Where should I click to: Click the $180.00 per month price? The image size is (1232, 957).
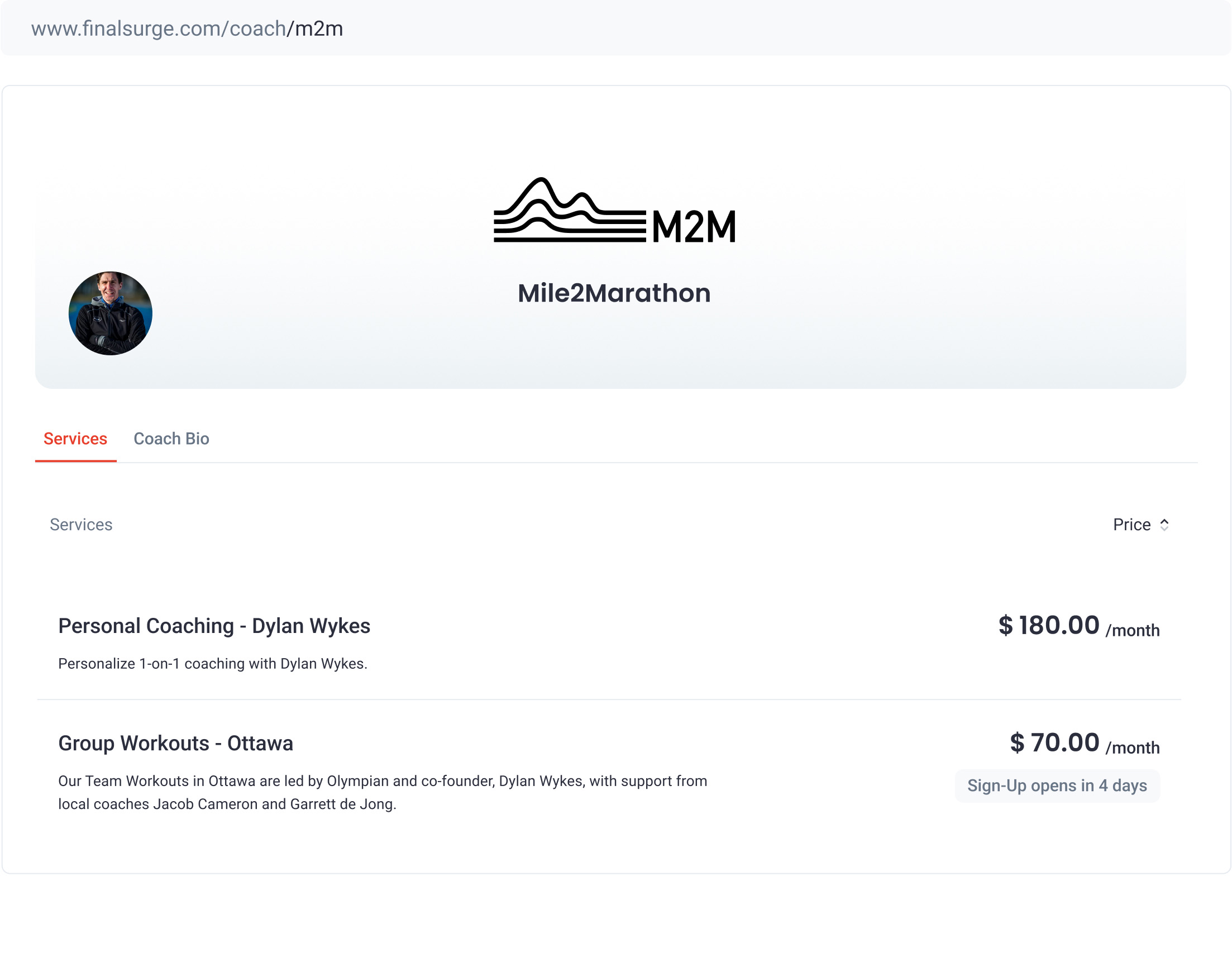pyautogui.click(x=1048, y=625)
